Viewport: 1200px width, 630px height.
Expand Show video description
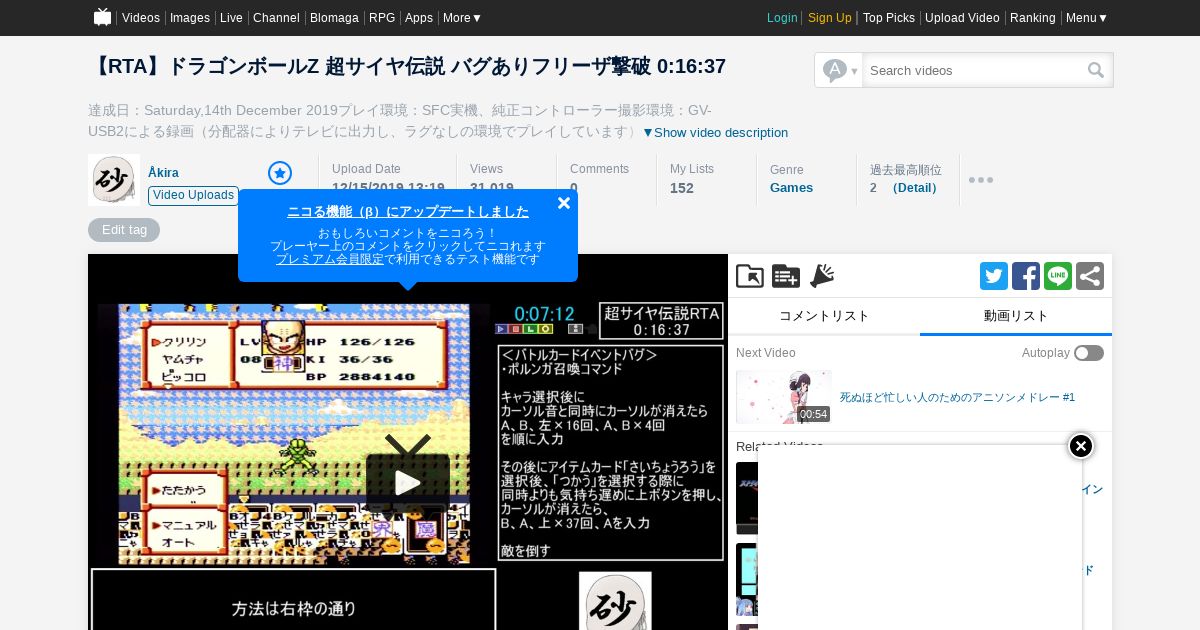[715, 133]
